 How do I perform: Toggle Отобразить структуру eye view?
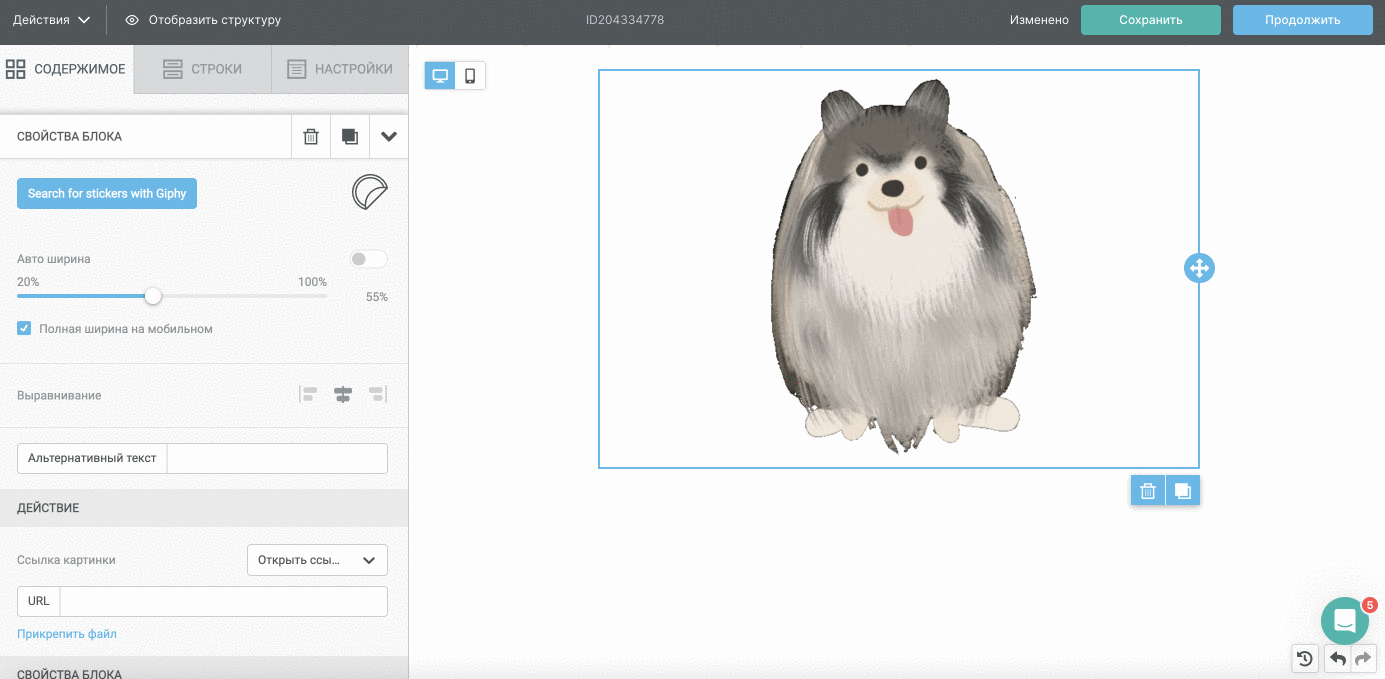[203, 20]
